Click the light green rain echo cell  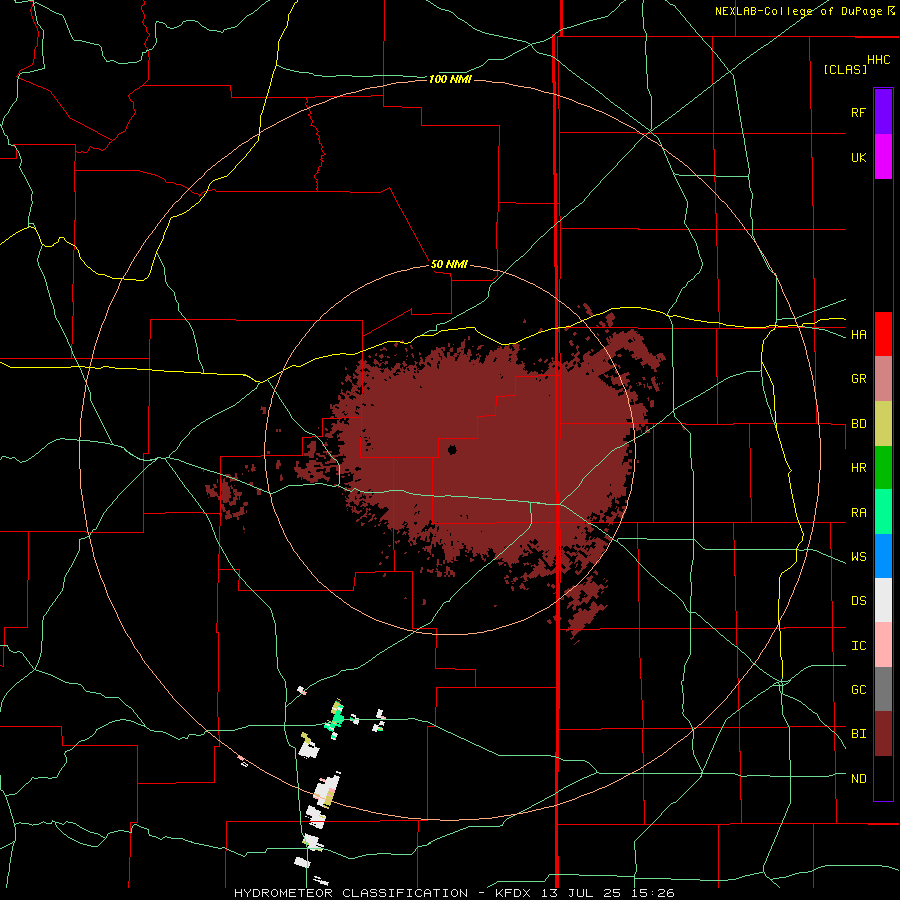click(335, 717)
